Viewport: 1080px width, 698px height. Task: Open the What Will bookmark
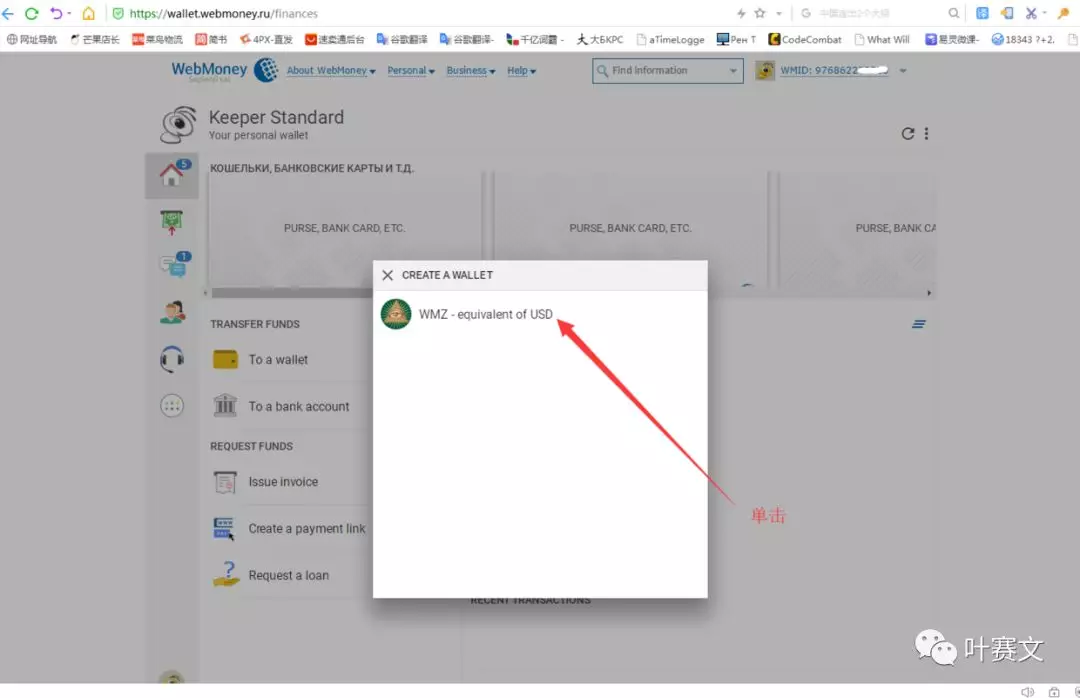(x=882, y=39)
